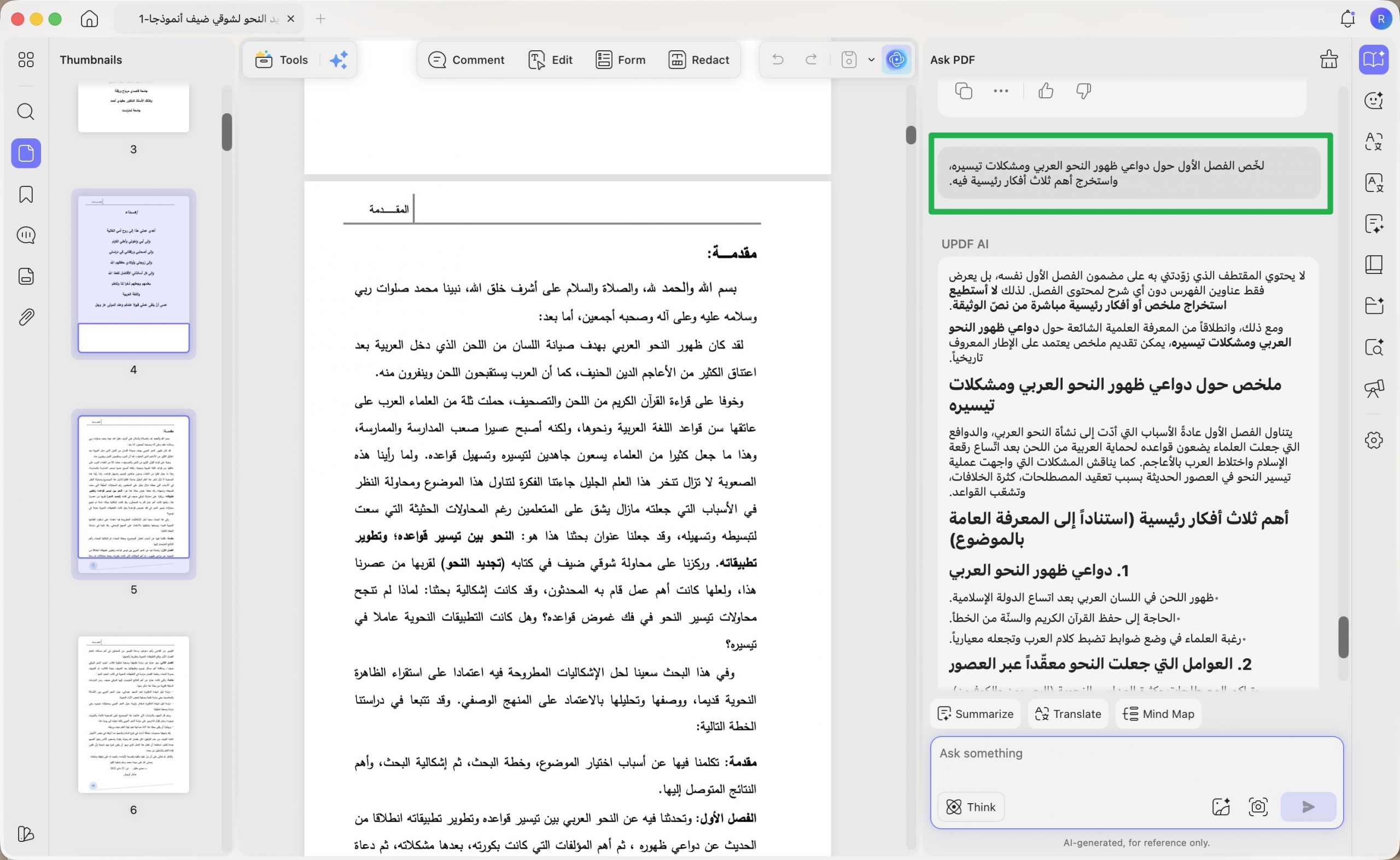1400x860 pixels.
Task: Open notifications bell
Action: 1347,19
